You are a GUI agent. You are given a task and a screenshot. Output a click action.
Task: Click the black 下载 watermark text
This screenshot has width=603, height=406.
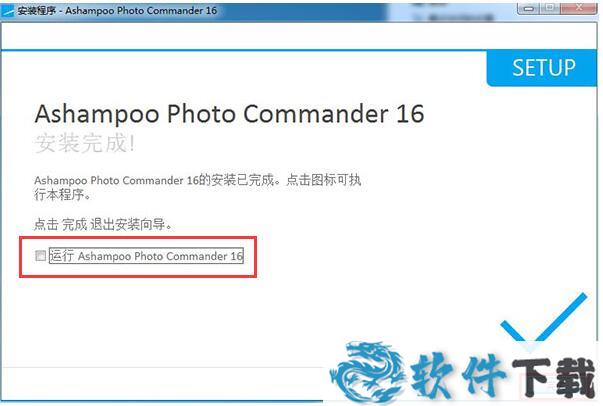554,376
